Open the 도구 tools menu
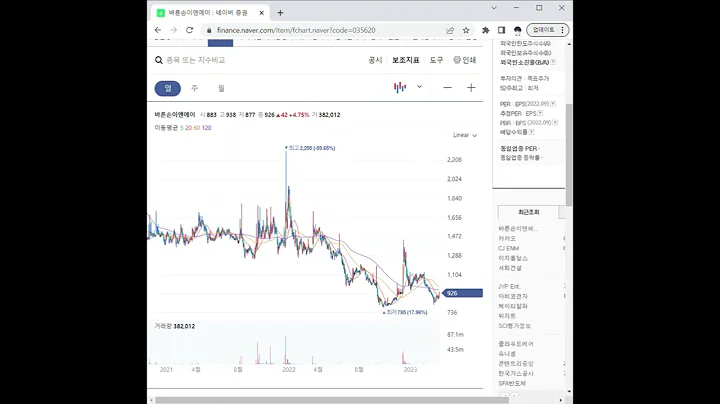 (436, 60)
